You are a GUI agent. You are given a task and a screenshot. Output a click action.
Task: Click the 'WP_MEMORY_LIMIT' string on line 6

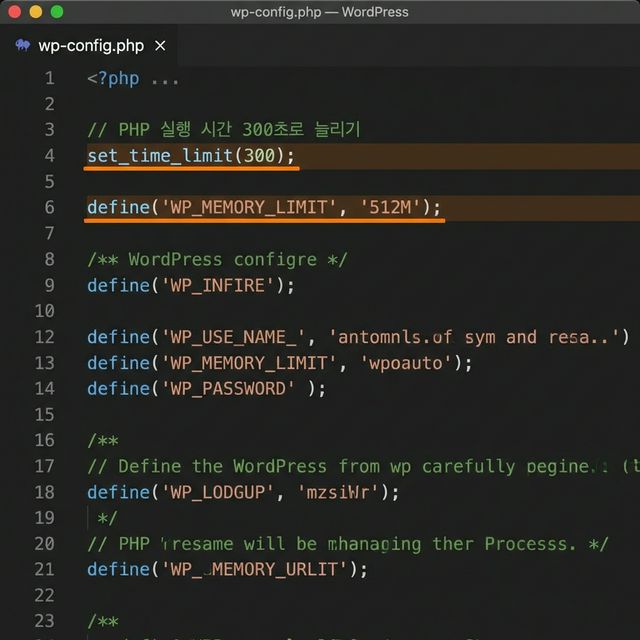pyautogui.click(x=249, y=207)
